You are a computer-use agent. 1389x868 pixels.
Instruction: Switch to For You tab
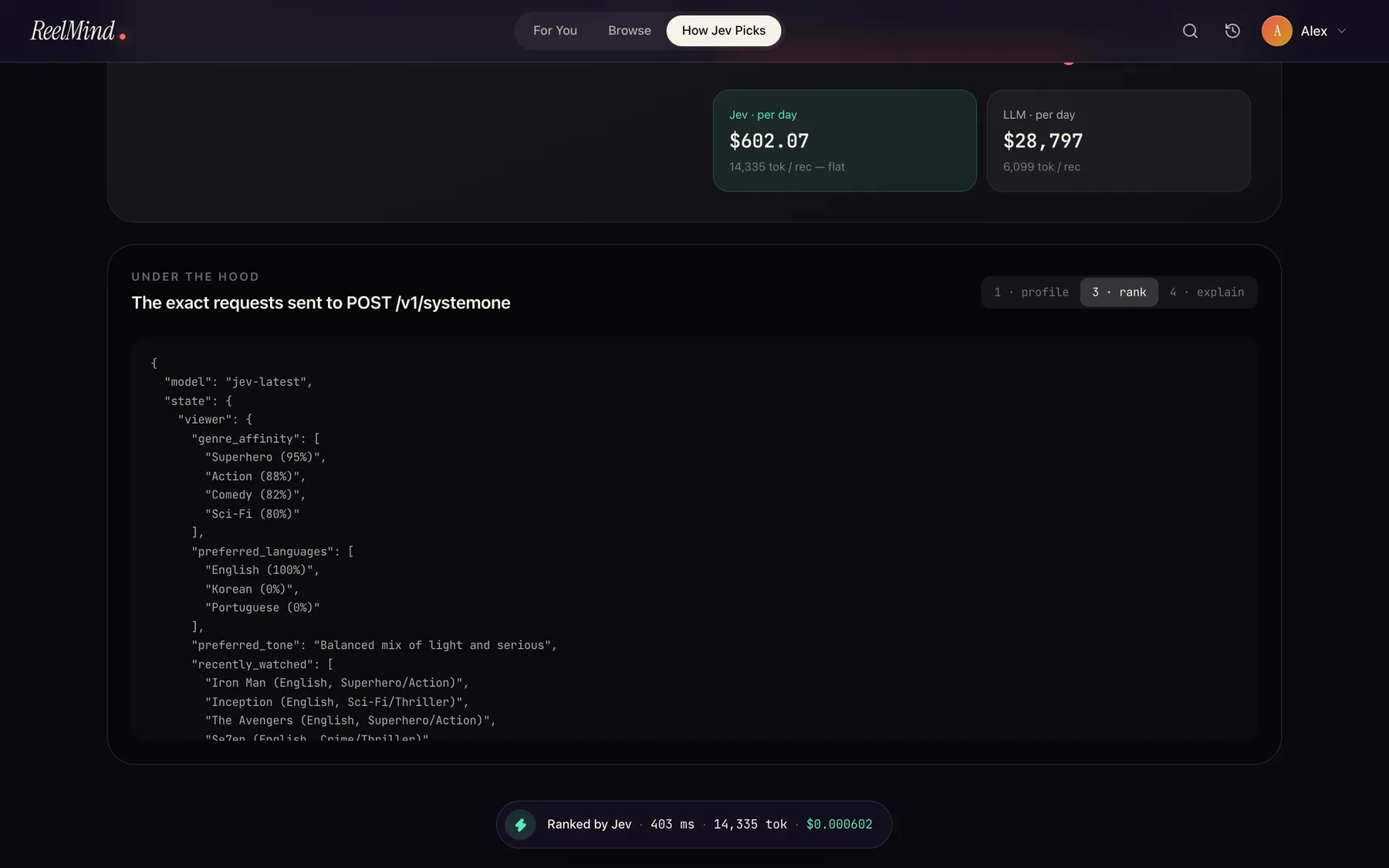coord(555,31)
